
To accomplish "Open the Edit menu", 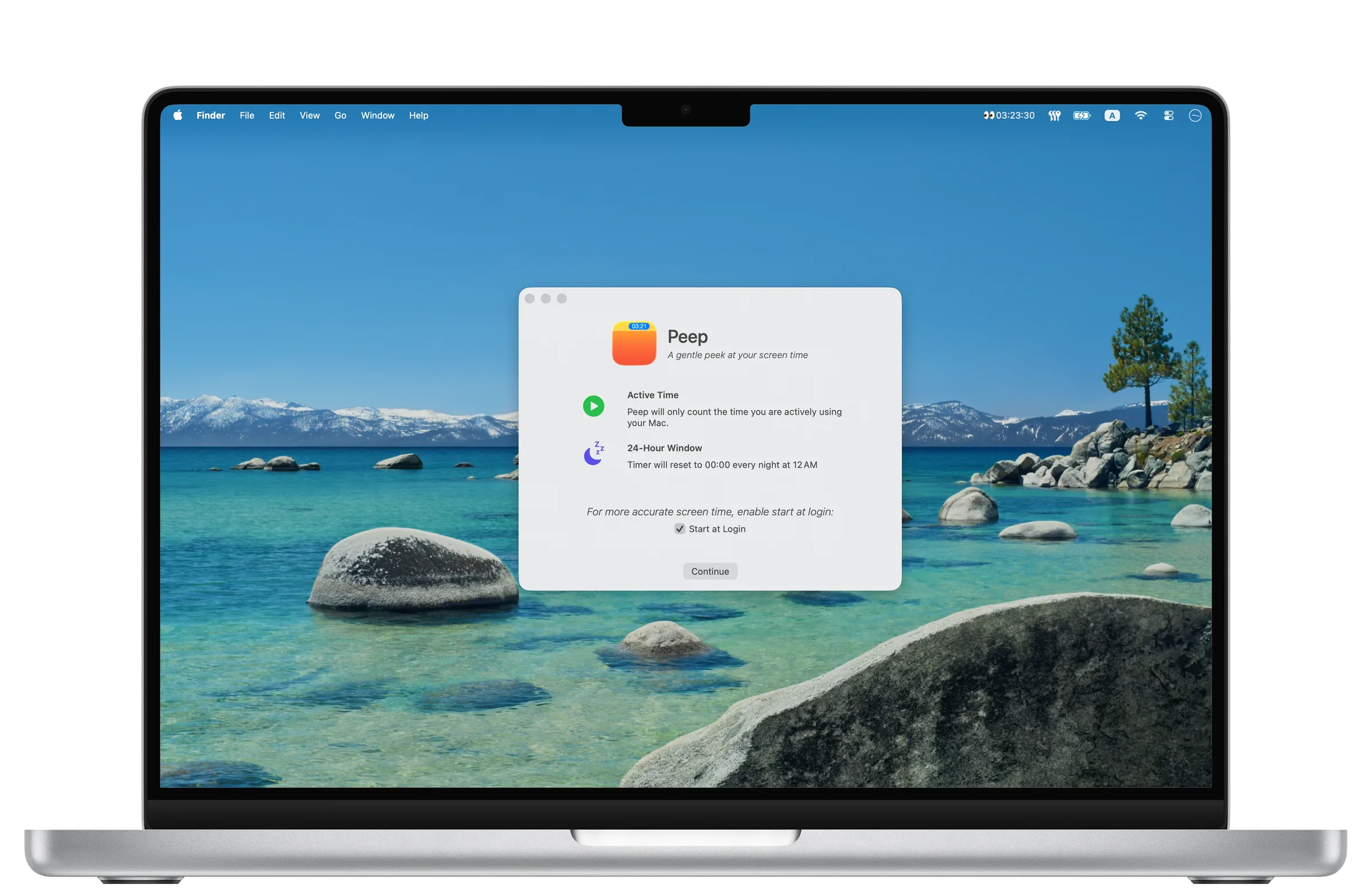I will click(277, 116).
